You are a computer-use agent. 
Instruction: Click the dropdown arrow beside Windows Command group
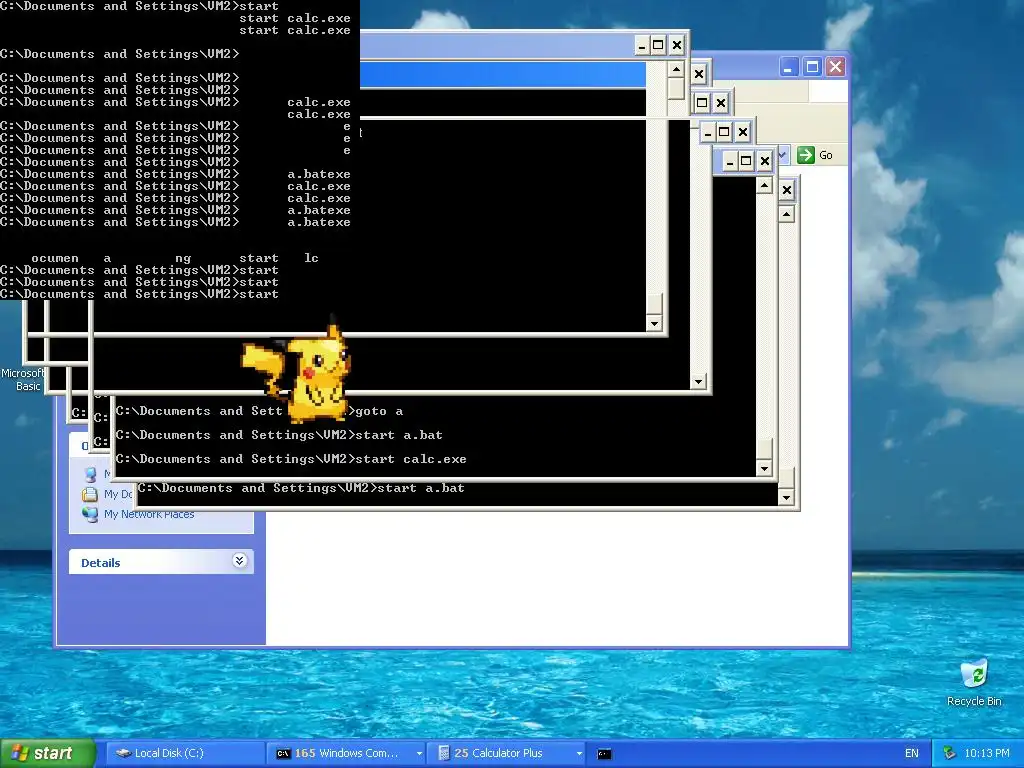419,754
